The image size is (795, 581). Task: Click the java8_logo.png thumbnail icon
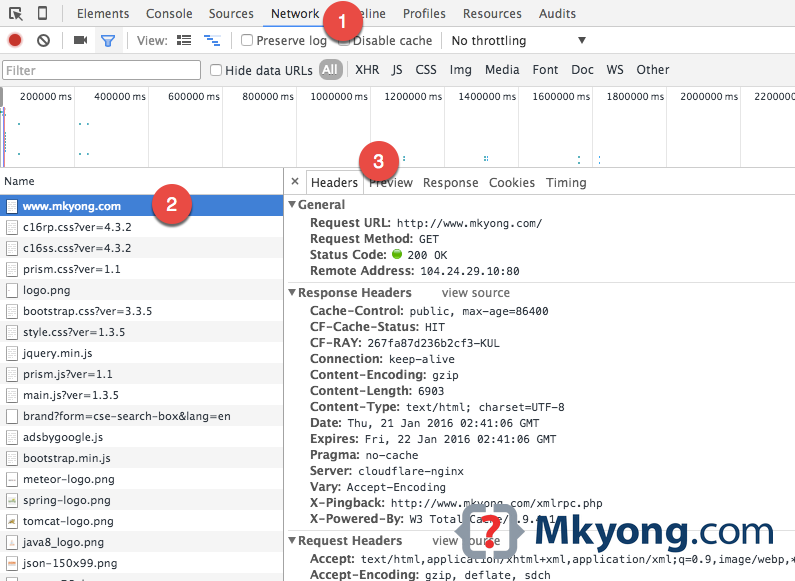tap(12, 542)
